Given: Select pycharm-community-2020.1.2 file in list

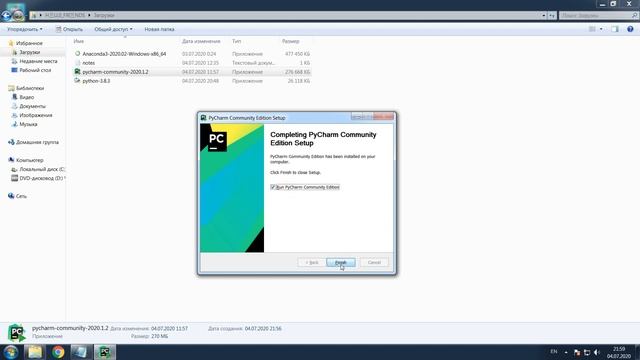Looking at the screenshot, I should 115,72.
